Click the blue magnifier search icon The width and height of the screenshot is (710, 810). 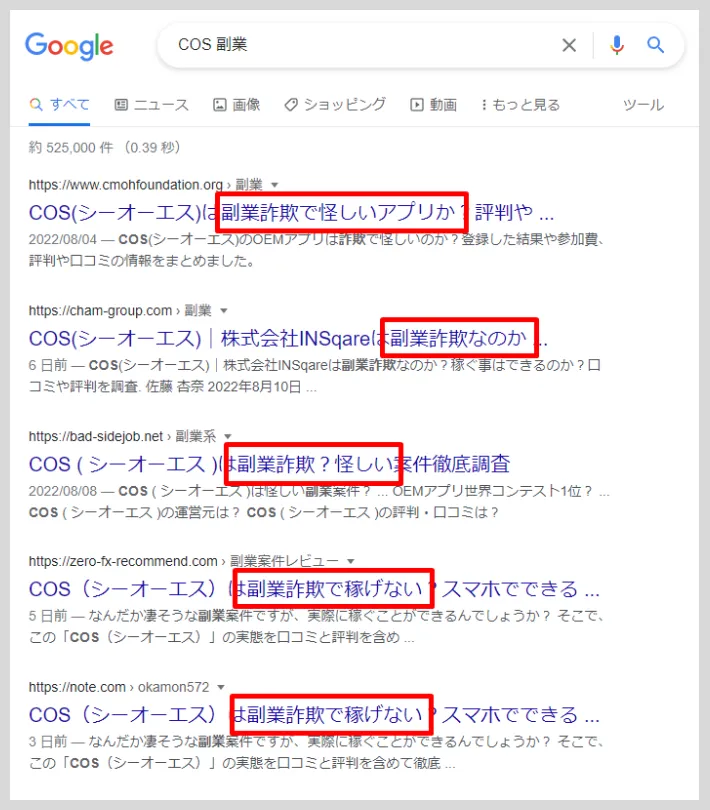tap(656, 45)
